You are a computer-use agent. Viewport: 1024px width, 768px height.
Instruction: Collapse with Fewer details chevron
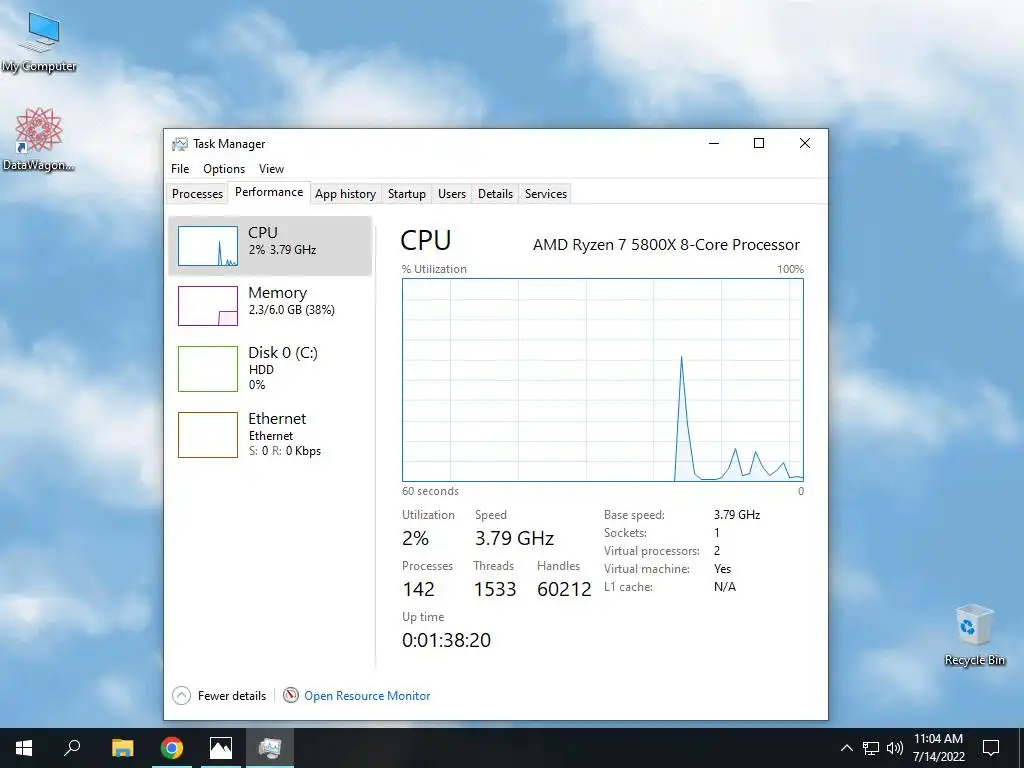pos(182,696)
